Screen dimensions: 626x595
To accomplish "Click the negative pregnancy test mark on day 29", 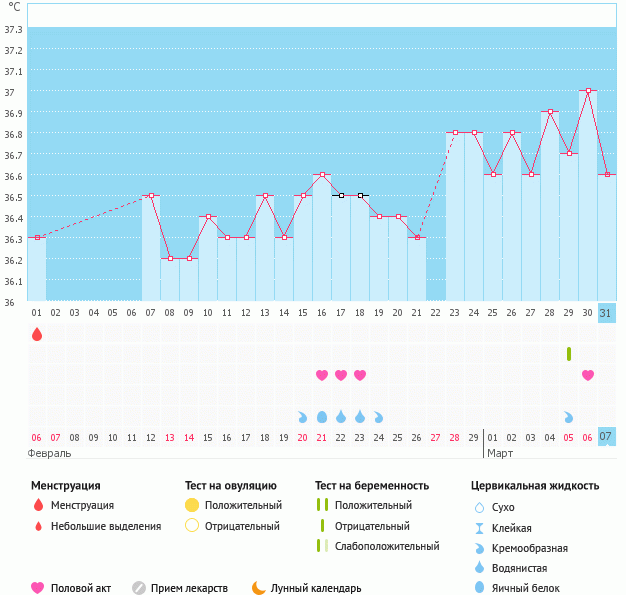I will tap(569, 354).
